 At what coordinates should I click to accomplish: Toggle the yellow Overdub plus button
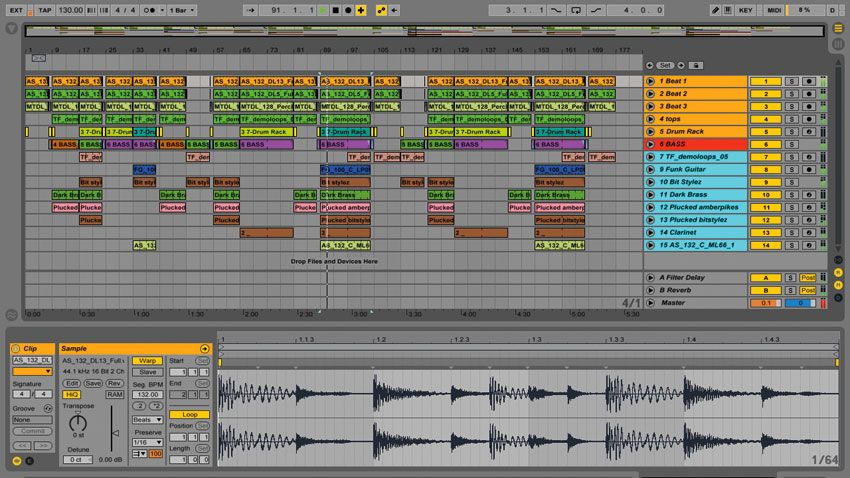pos(360,10)
